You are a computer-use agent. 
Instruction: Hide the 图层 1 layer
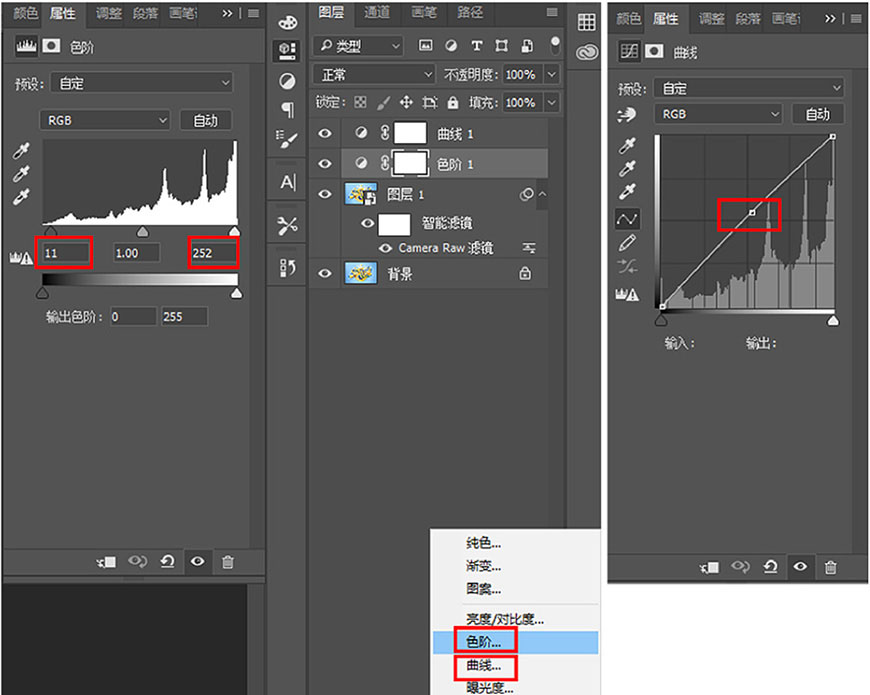(325, 194)
